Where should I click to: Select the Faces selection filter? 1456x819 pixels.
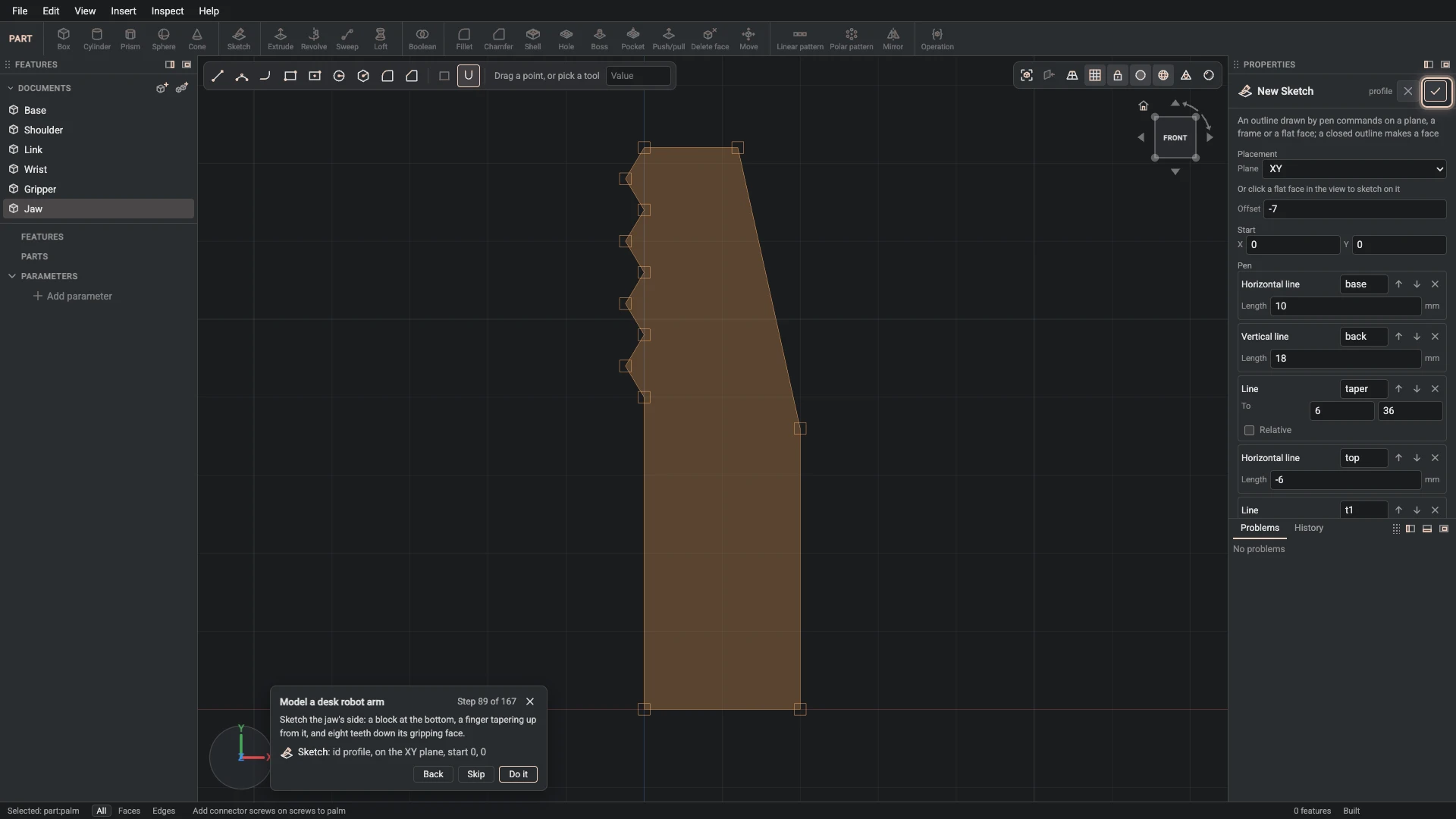129,811
